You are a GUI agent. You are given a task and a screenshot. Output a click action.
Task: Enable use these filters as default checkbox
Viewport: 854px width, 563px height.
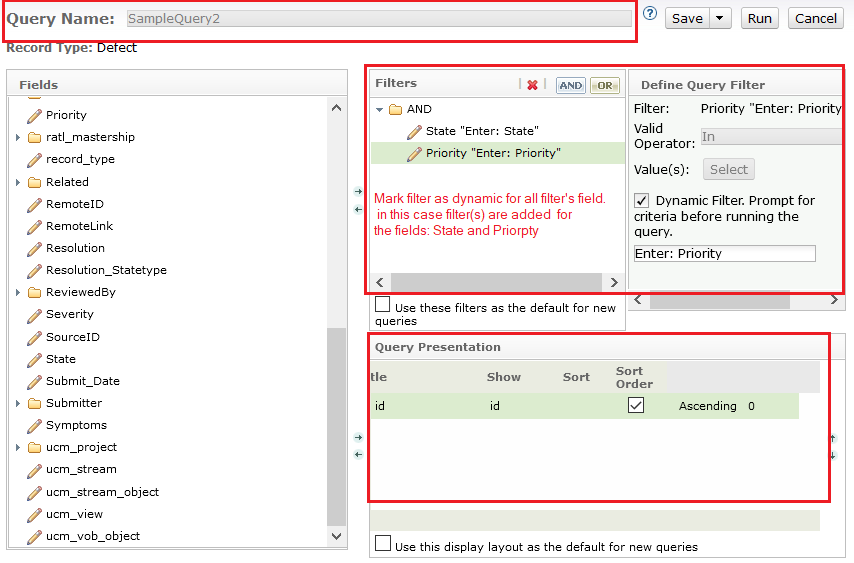click(x=382, y=305)
